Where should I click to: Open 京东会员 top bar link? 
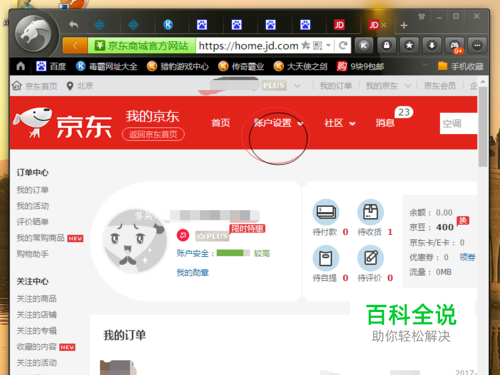tap(440, 86)
